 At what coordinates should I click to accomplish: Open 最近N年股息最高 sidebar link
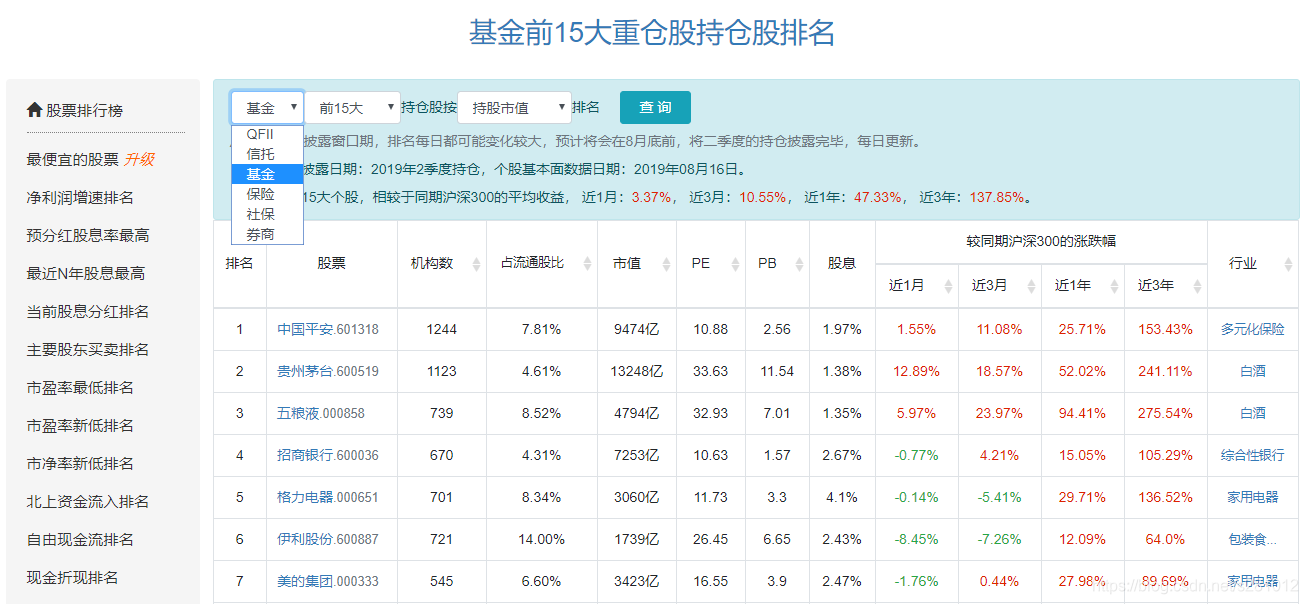86,274
